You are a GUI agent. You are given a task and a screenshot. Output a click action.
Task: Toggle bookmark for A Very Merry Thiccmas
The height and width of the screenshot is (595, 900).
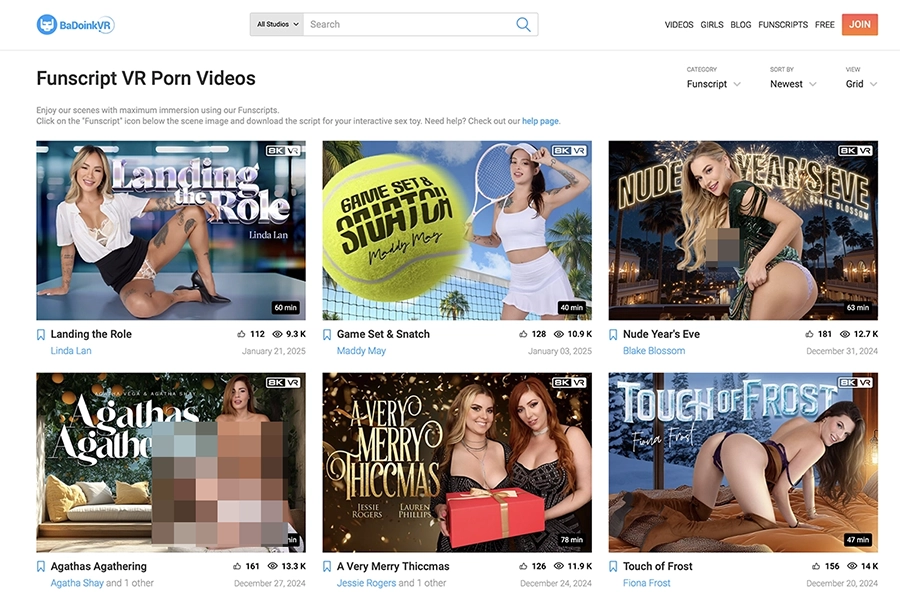click(x=327, y=567)
